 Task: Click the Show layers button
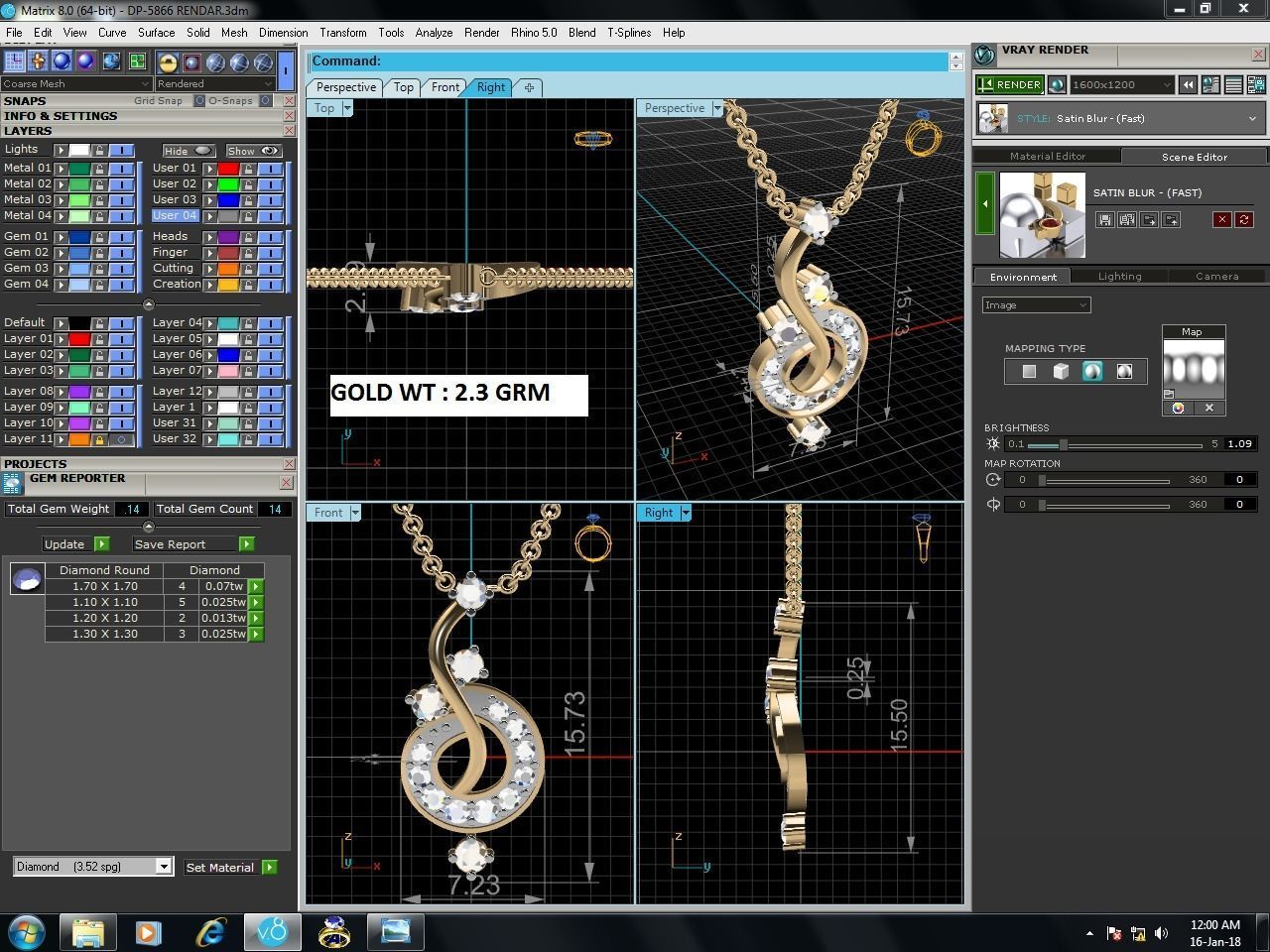click(254, 151)
